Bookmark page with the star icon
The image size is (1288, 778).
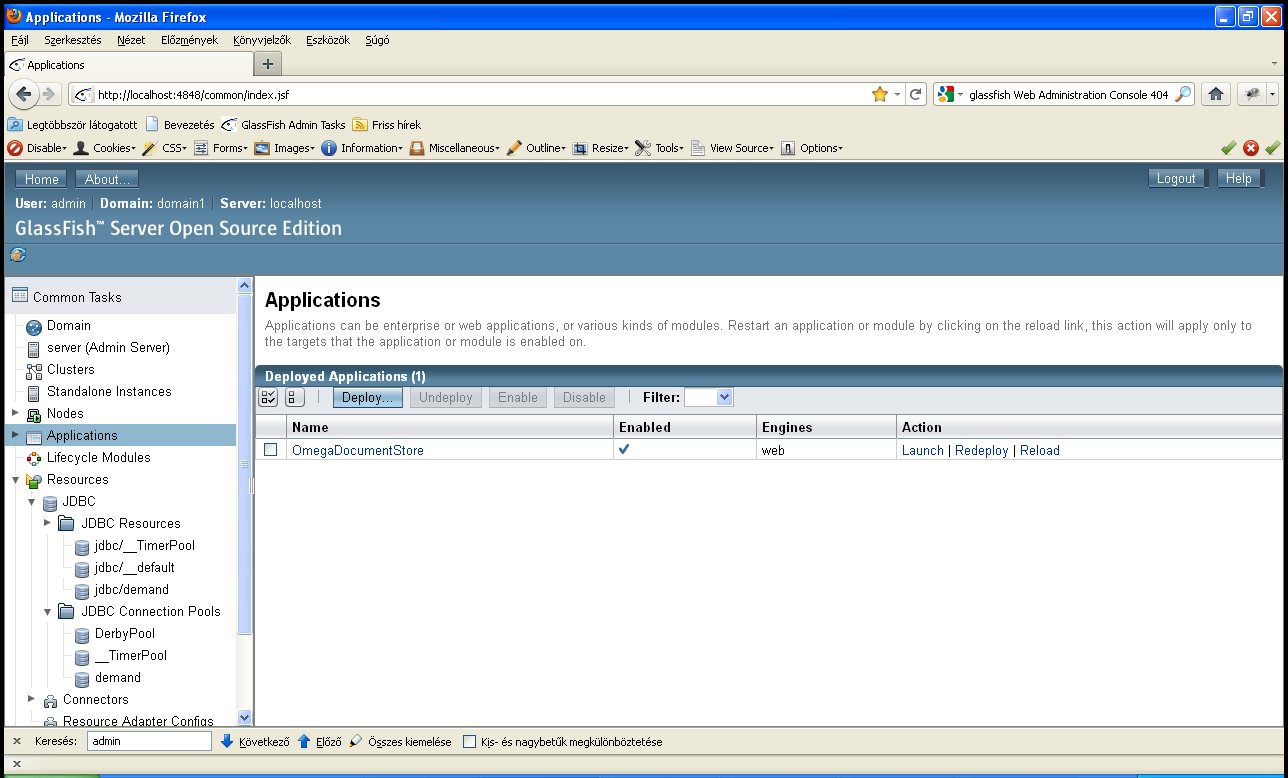[x=880, y=94]
